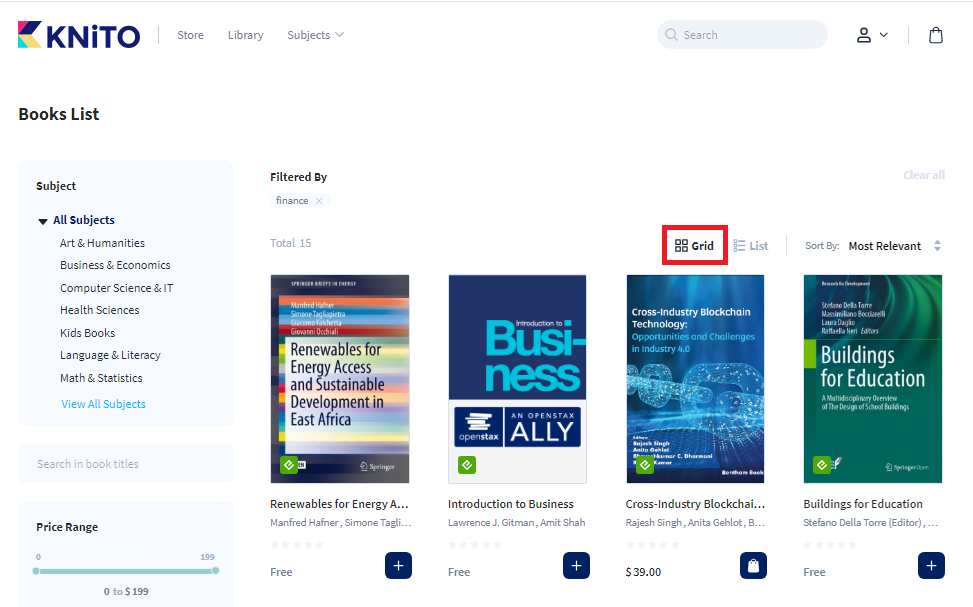Remove the finance filter tag
The height and width of the screenshot is (607, 973).
point(319,201)
